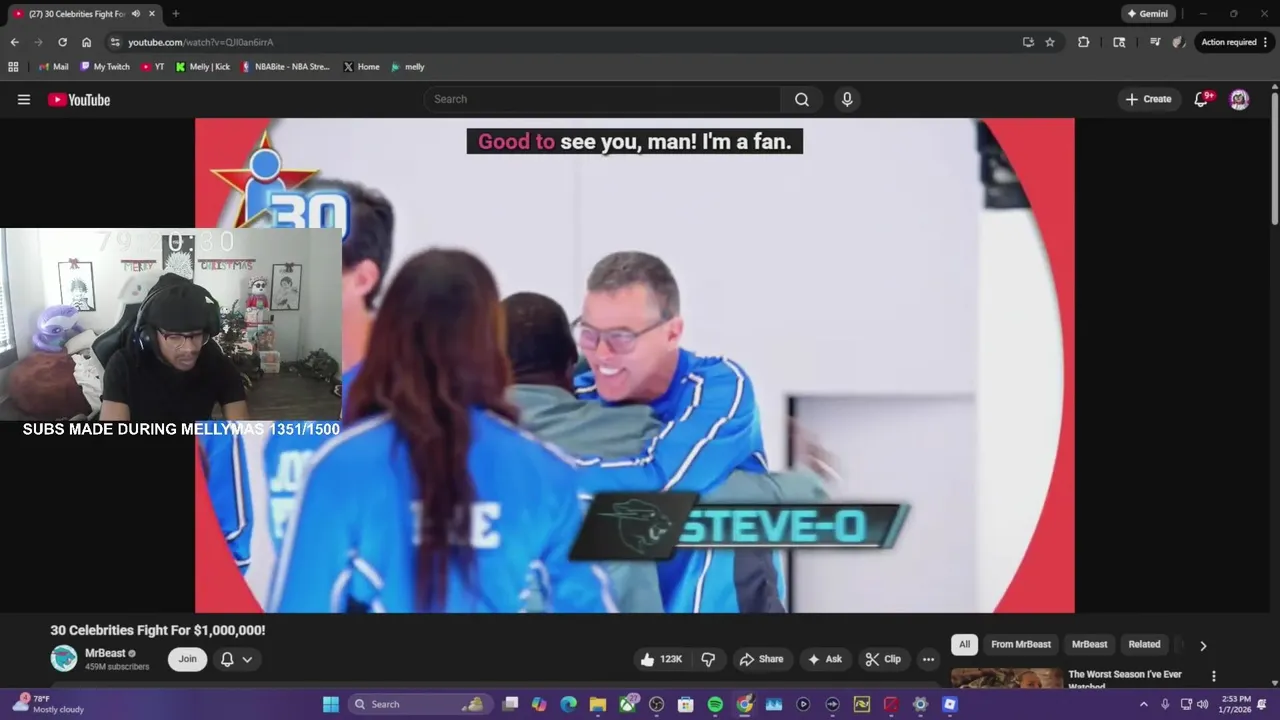Open more actions three-dot menu under video
This screenshot has width=1280, height=720.
[x=929, y=659]
